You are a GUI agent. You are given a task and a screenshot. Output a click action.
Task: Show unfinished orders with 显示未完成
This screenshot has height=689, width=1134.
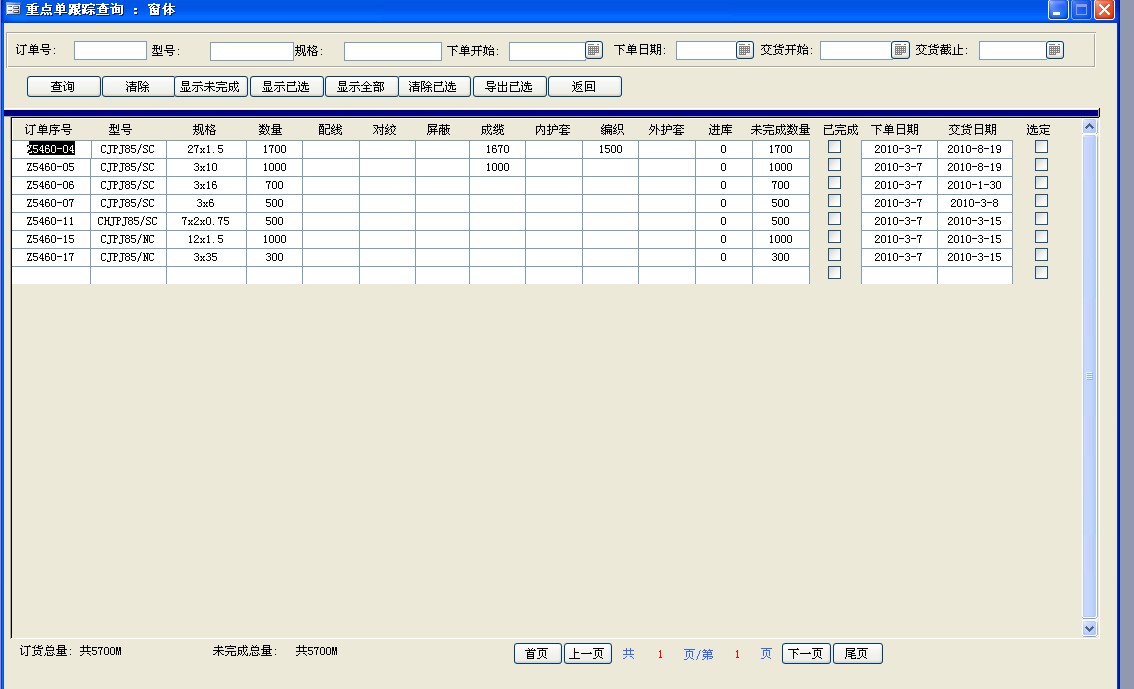pos(210,87)
